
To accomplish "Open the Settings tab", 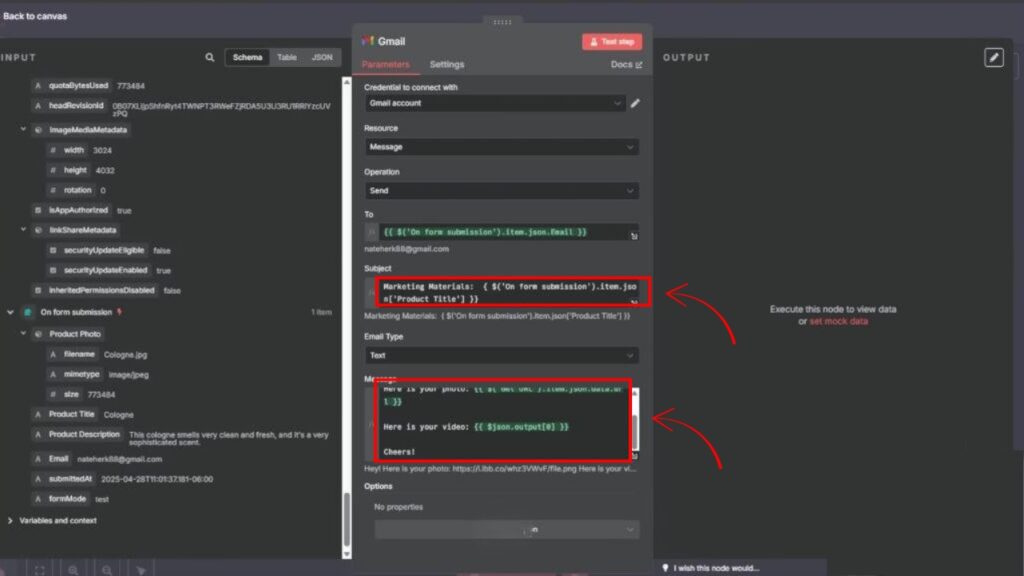I will [447, 65].
